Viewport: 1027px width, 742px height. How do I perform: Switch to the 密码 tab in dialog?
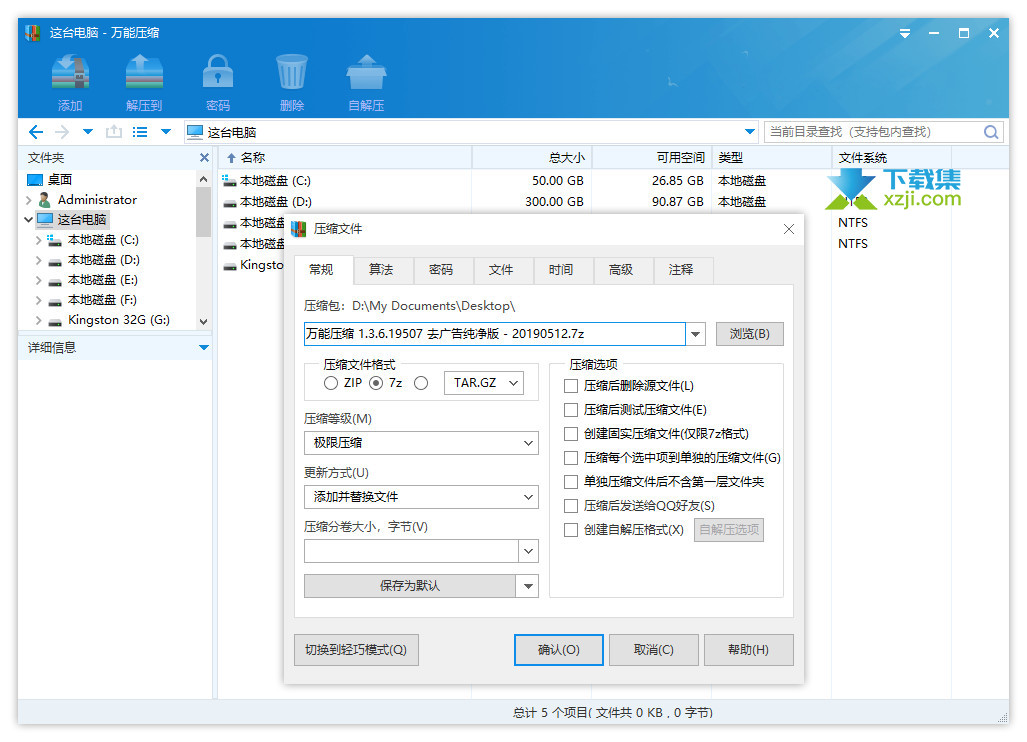[x=441, y=270]
